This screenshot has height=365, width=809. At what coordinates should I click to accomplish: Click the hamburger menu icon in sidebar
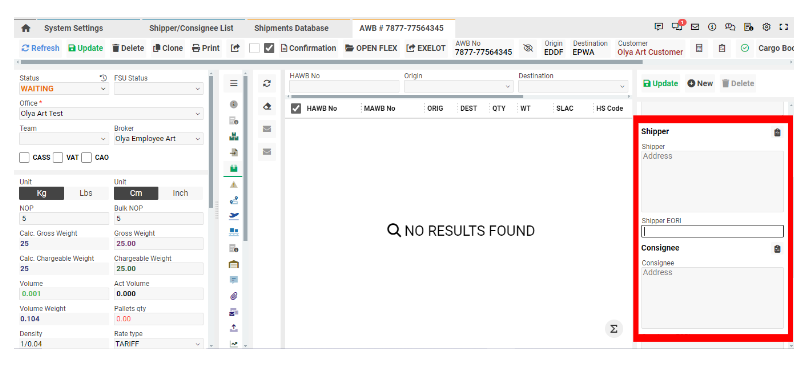(x=234, y=83)
